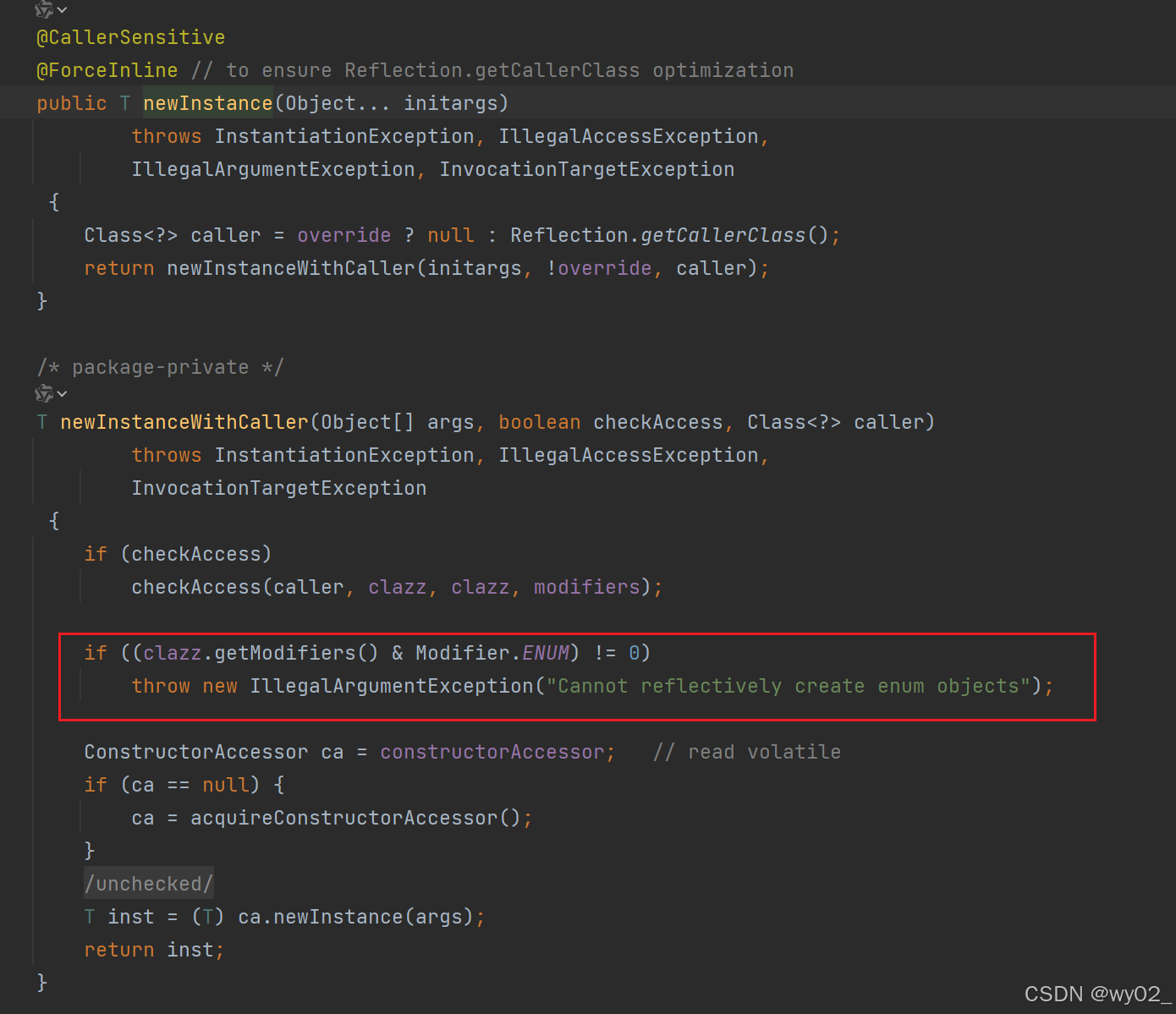Click the 'Class<?> caller = override' declaration

[238, 235]
